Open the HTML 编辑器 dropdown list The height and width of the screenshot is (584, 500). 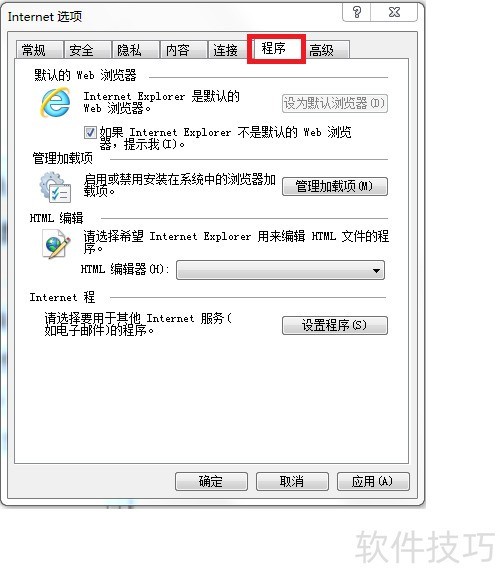click(x=280, y=270)
